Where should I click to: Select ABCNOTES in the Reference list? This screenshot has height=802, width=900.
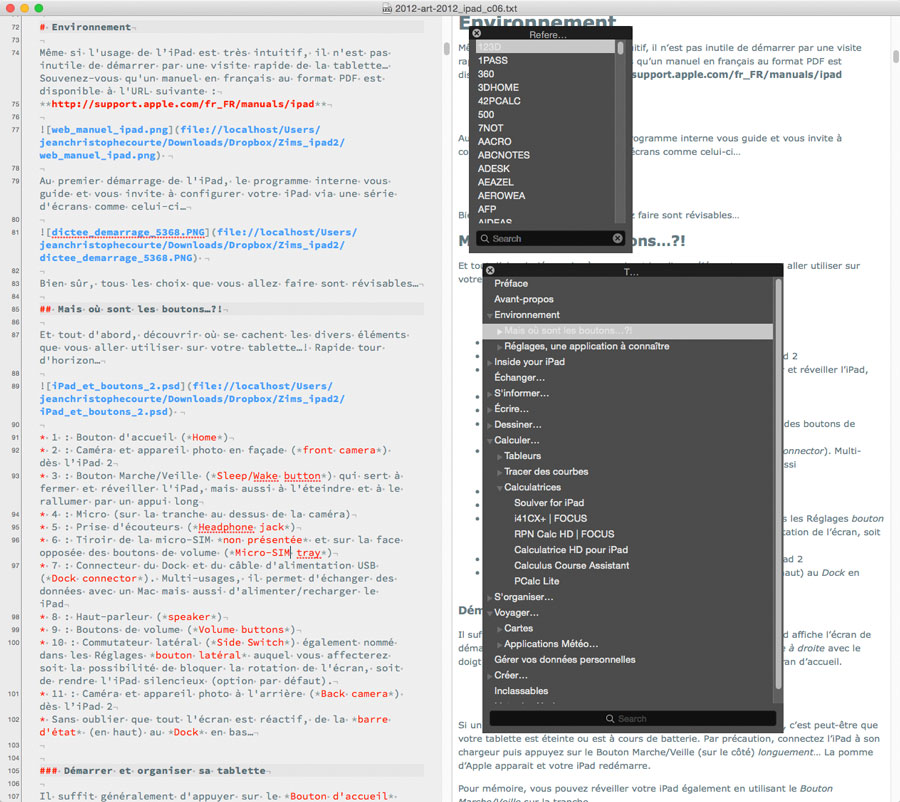pyautogui.click(x=503, y=155)
